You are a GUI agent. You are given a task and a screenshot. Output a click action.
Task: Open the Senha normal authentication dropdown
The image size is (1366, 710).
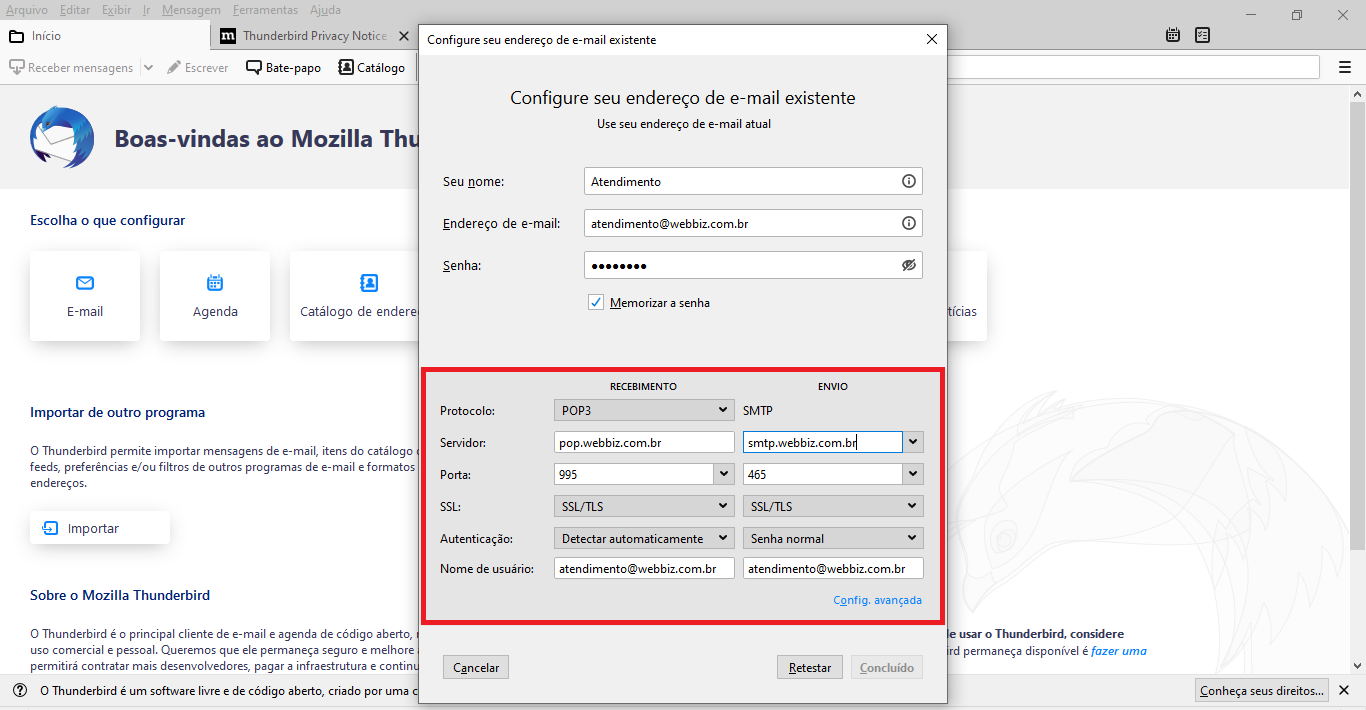[x=832, y=538]
